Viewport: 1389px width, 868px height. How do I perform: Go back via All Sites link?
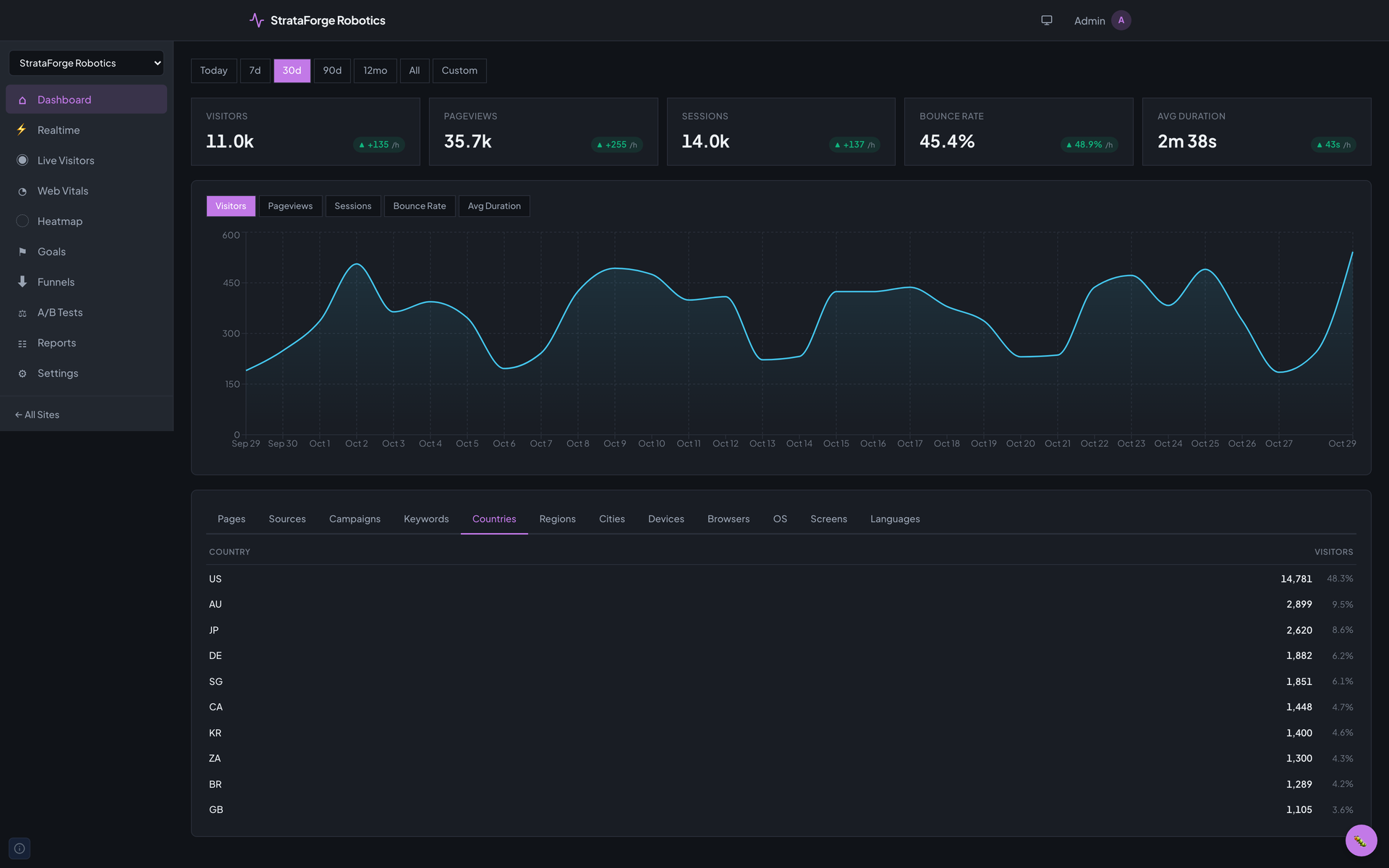[37, 415]
